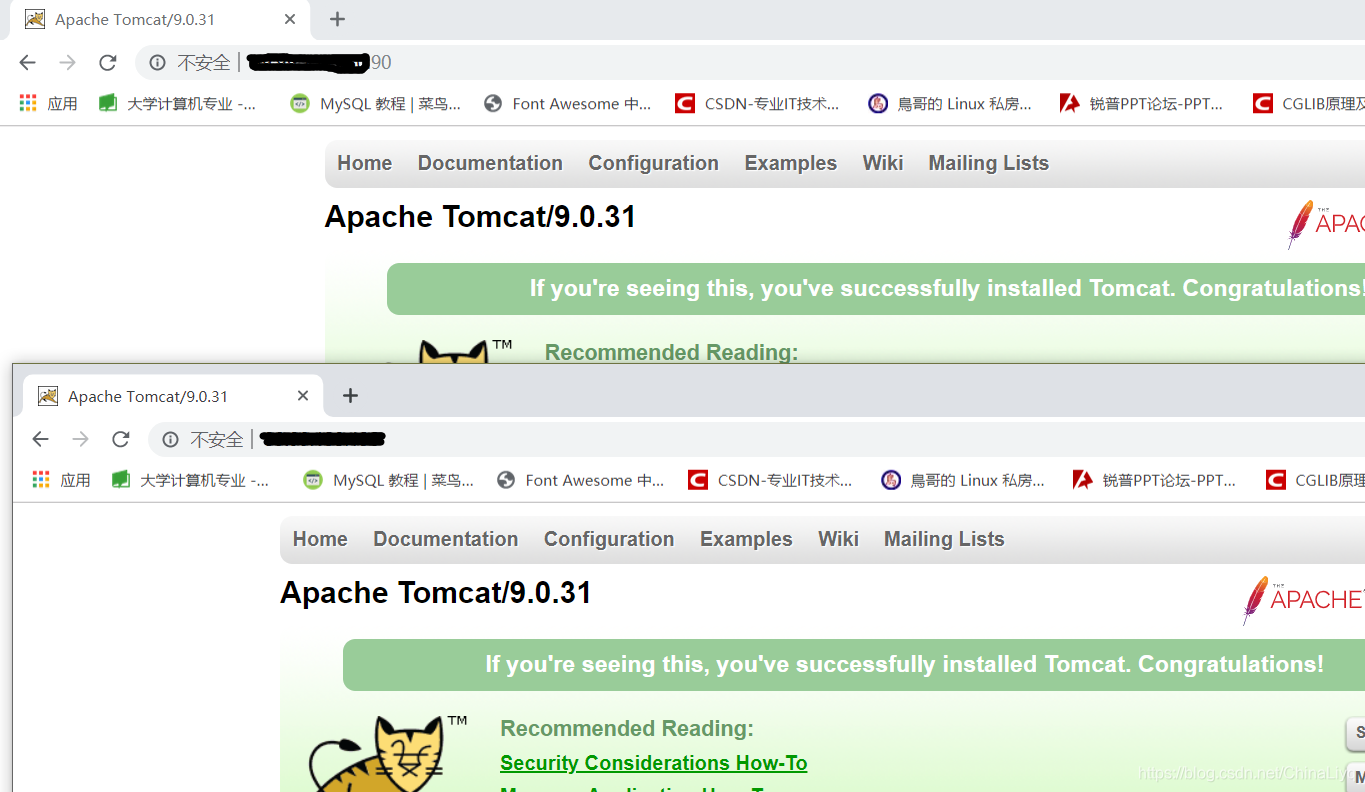Open the 鳥哥的 Linux 私房 bookmark in the lower window
This screenshot has height=792, width=1365.
pos(963,480)
